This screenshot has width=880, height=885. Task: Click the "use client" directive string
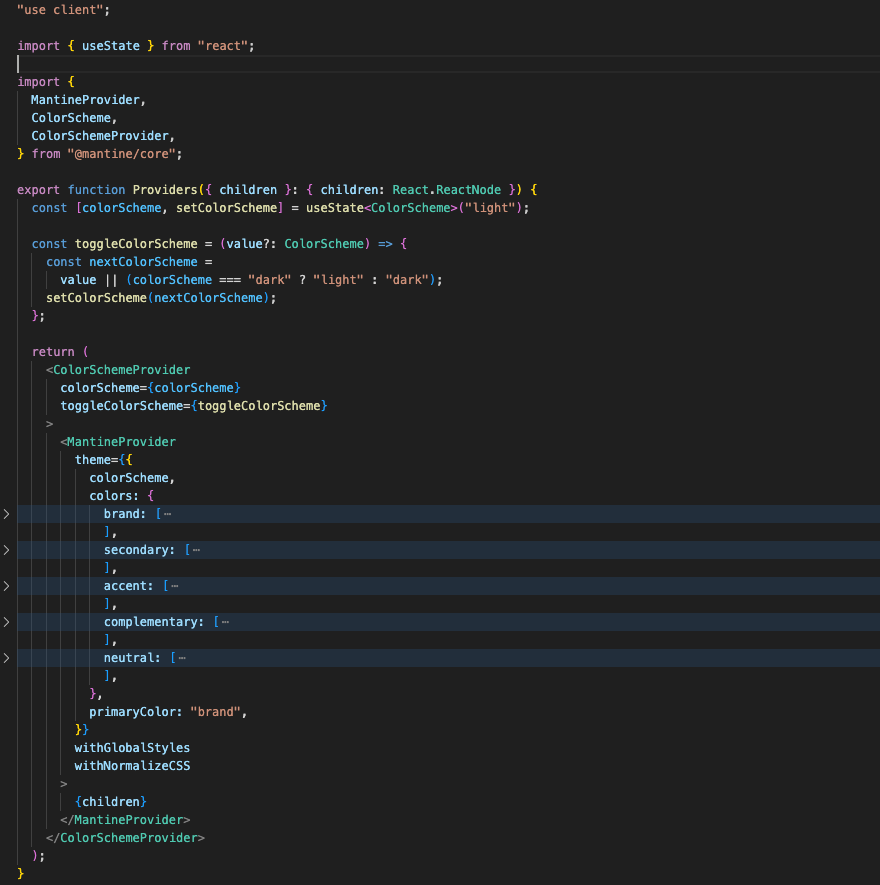tap(58, 9)
